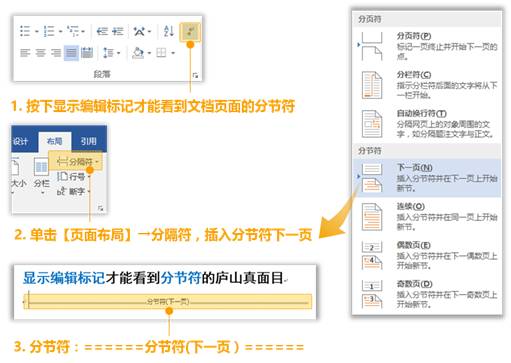Screen dimensions: 511x363
Task: Switch to the 引用 tab
Action: pyautogui.click(x=89, y=141)
